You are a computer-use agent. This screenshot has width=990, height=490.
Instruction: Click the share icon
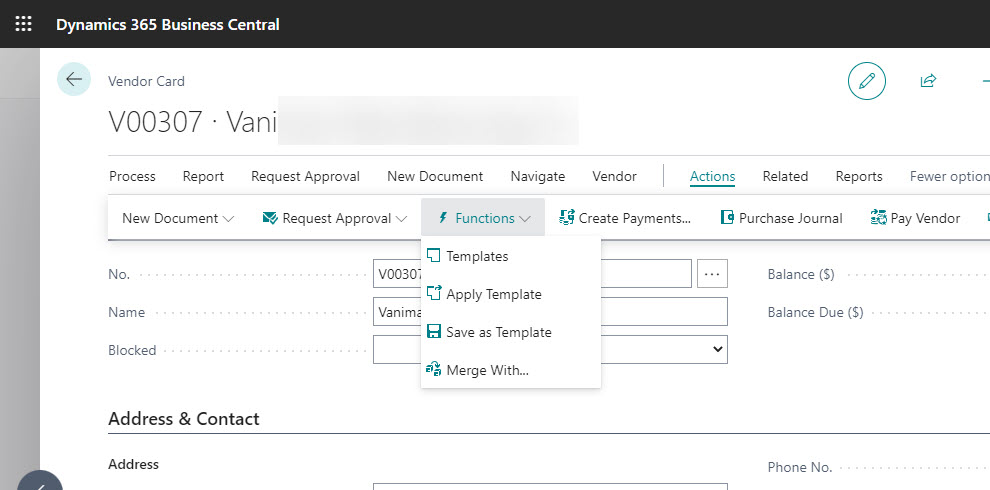click(x=928, y=81)
